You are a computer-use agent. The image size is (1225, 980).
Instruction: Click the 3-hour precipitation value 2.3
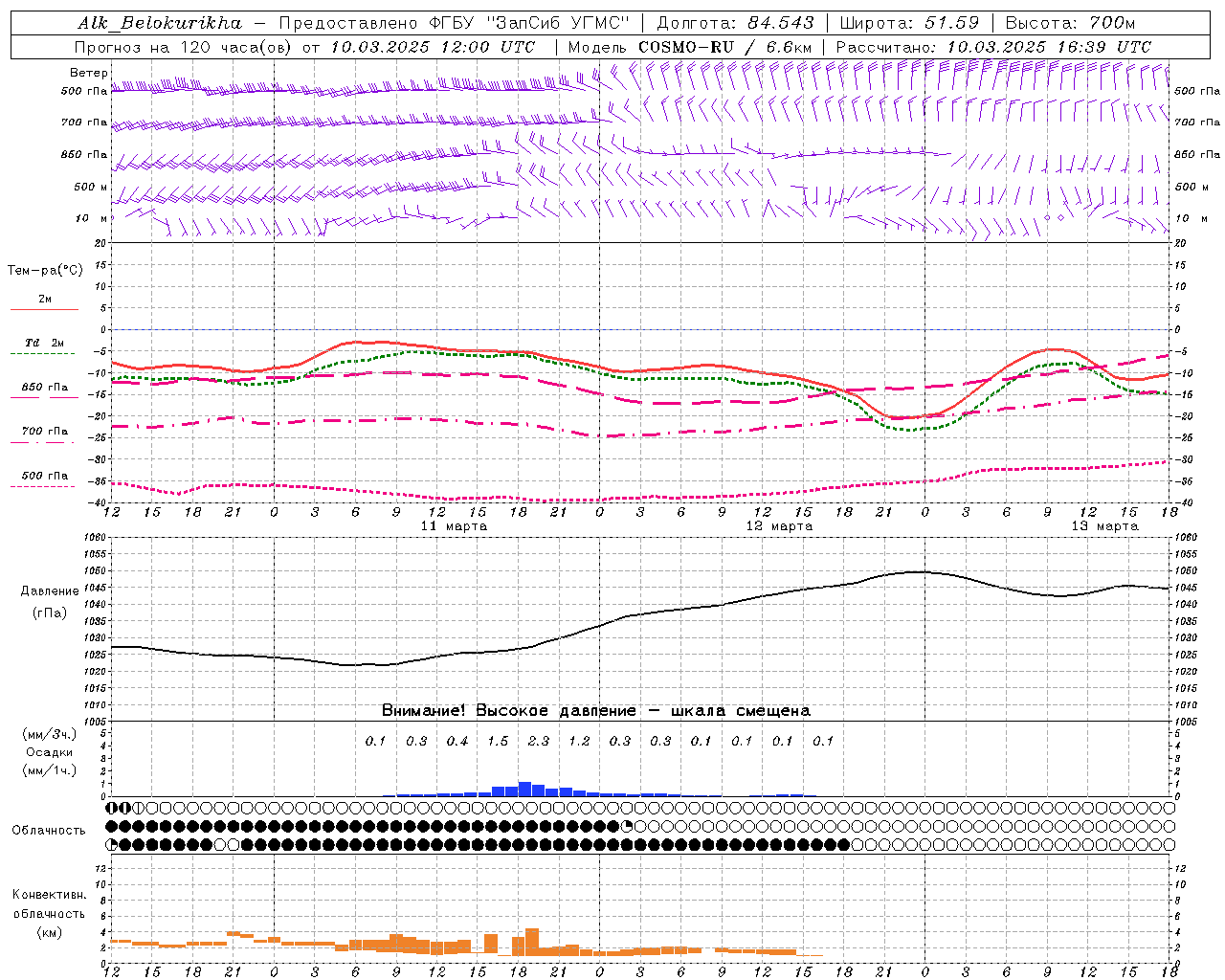pyautogui.click(x=539, y=741)
